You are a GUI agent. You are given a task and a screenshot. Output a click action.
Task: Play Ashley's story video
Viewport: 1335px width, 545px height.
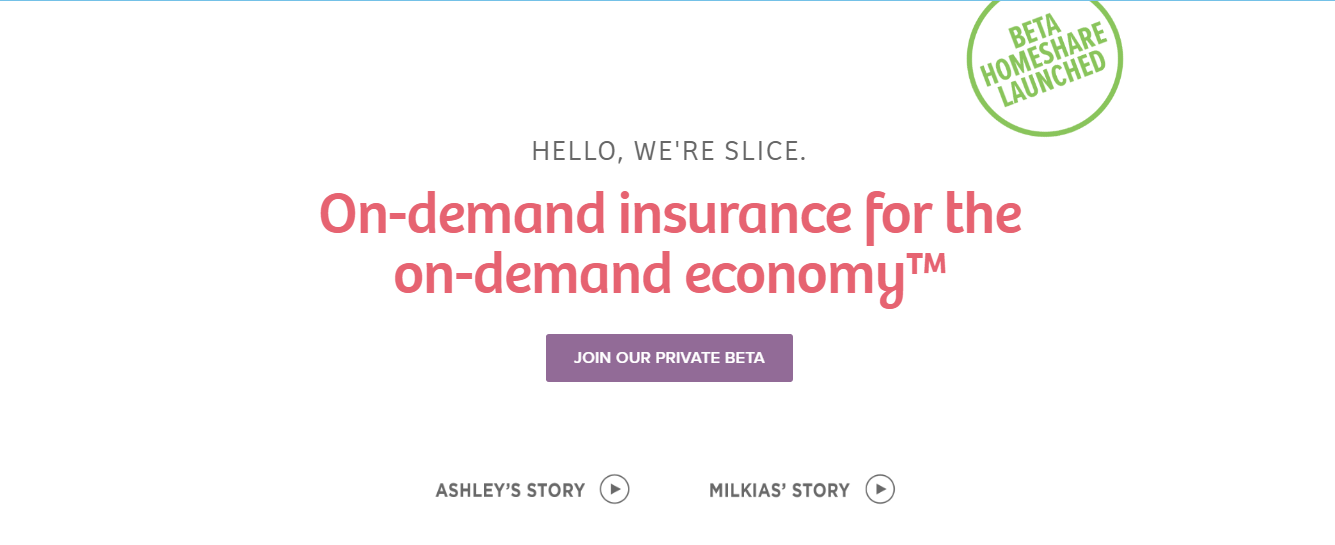click(614, 489)
